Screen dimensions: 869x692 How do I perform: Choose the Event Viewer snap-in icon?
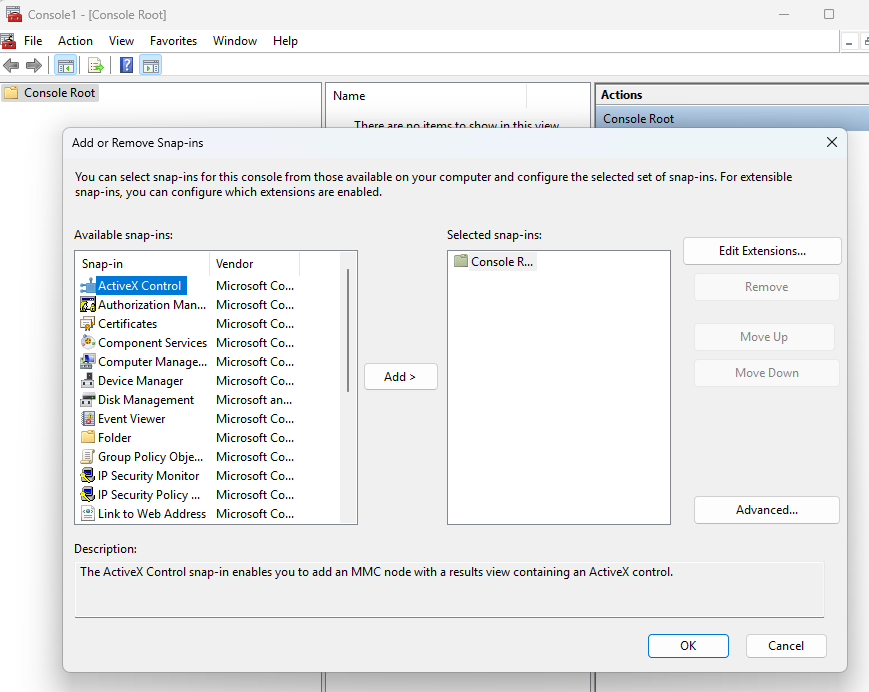[x=88, y=419]
